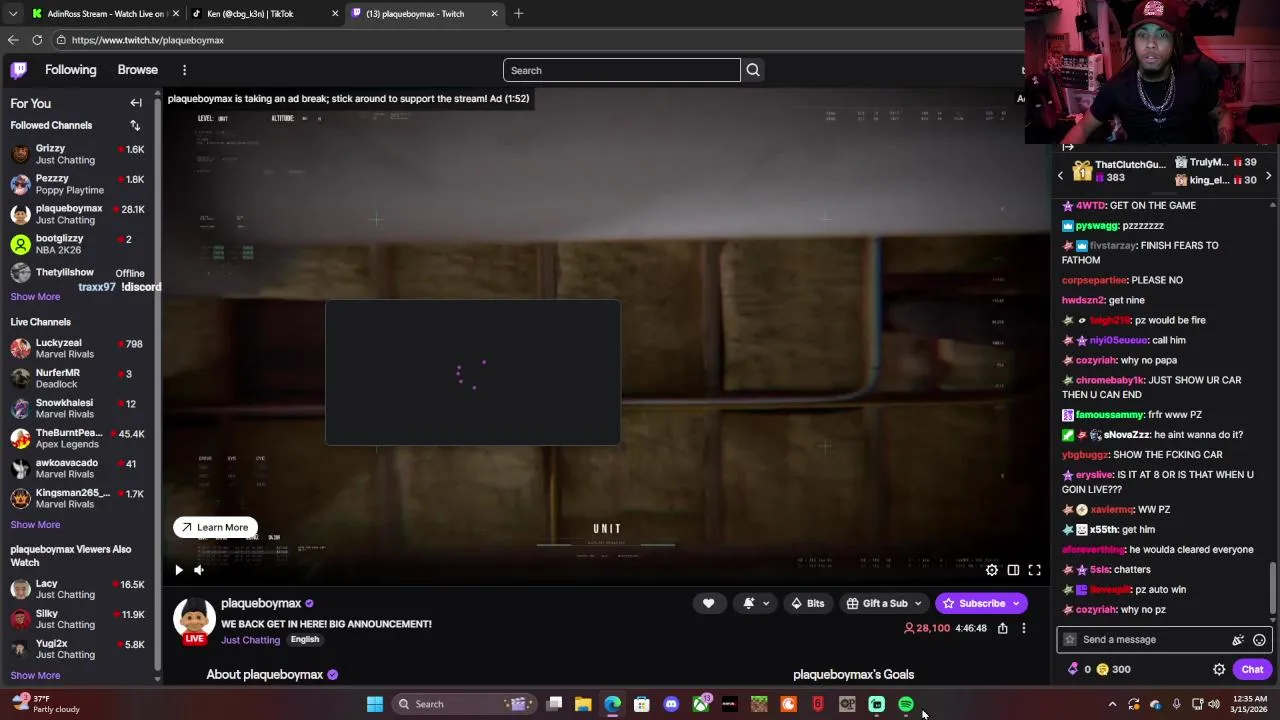The image size is (1280, 720).
Task: Open Luckyzeal Marvel Rivals channel
Action: tap(78, 348)
